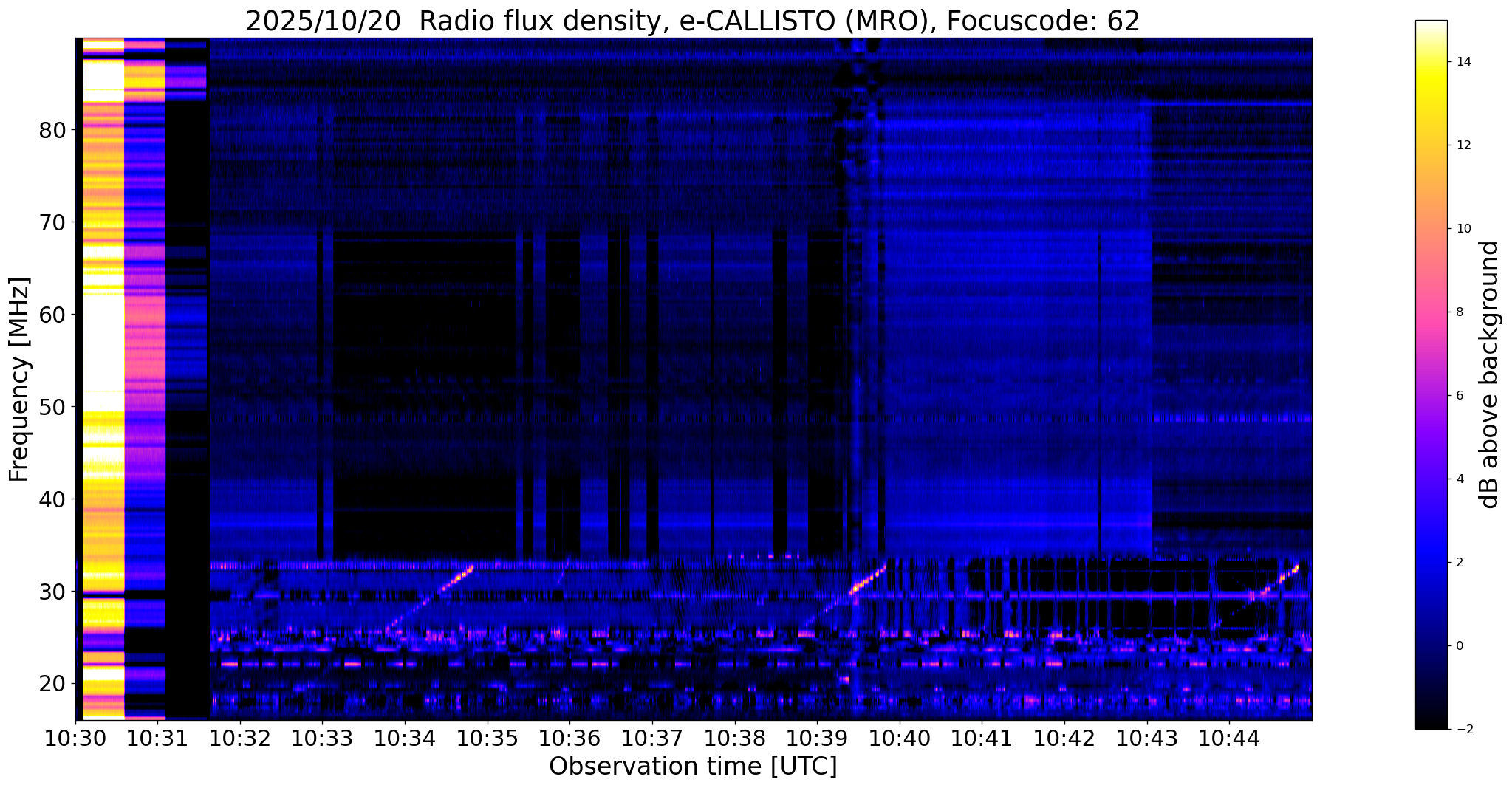Click the 50 MHz frequency tick label

pyautogui.click(x=52, y=407)
